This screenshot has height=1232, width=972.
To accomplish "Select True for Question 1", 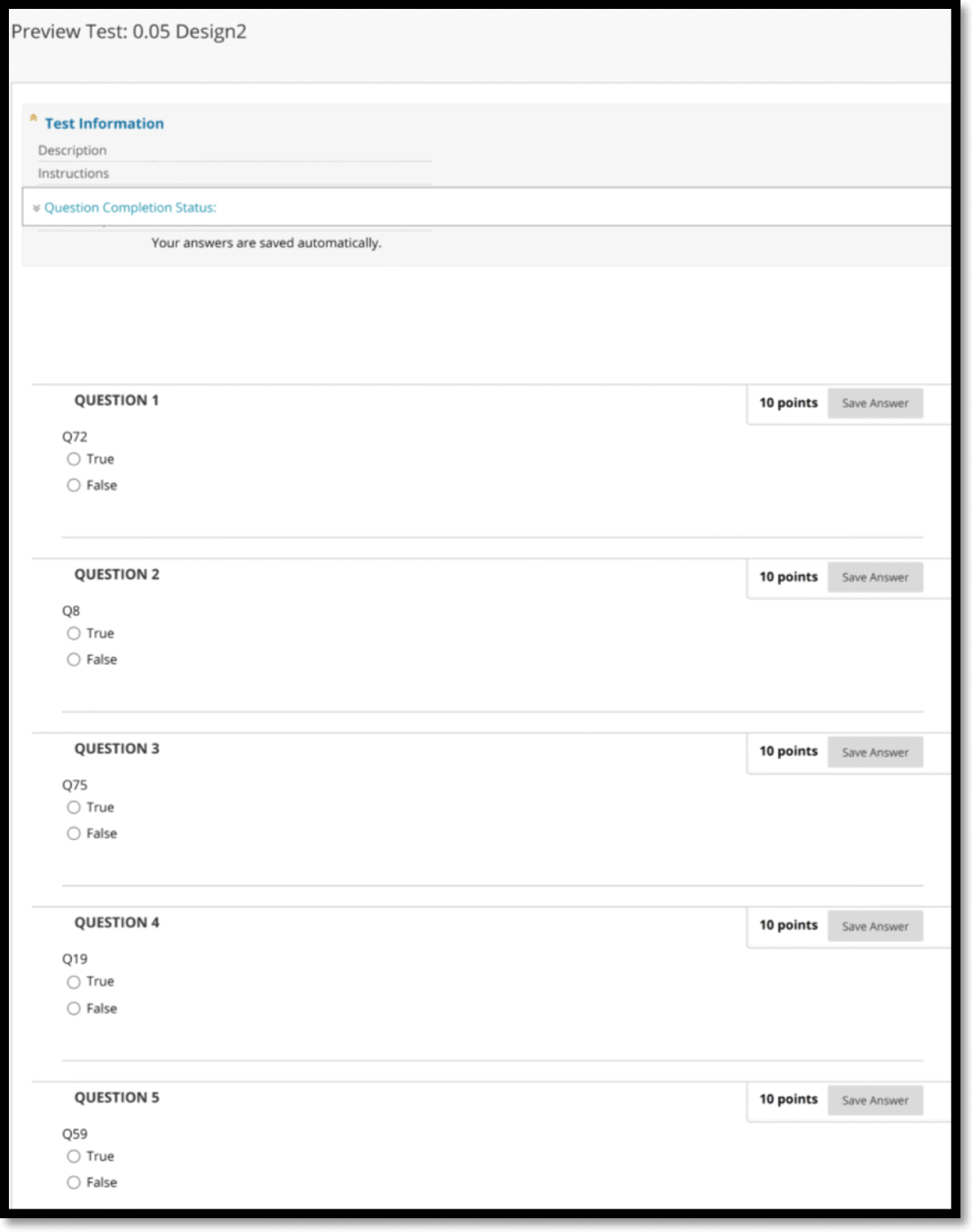I will click(x=74, y=459).
